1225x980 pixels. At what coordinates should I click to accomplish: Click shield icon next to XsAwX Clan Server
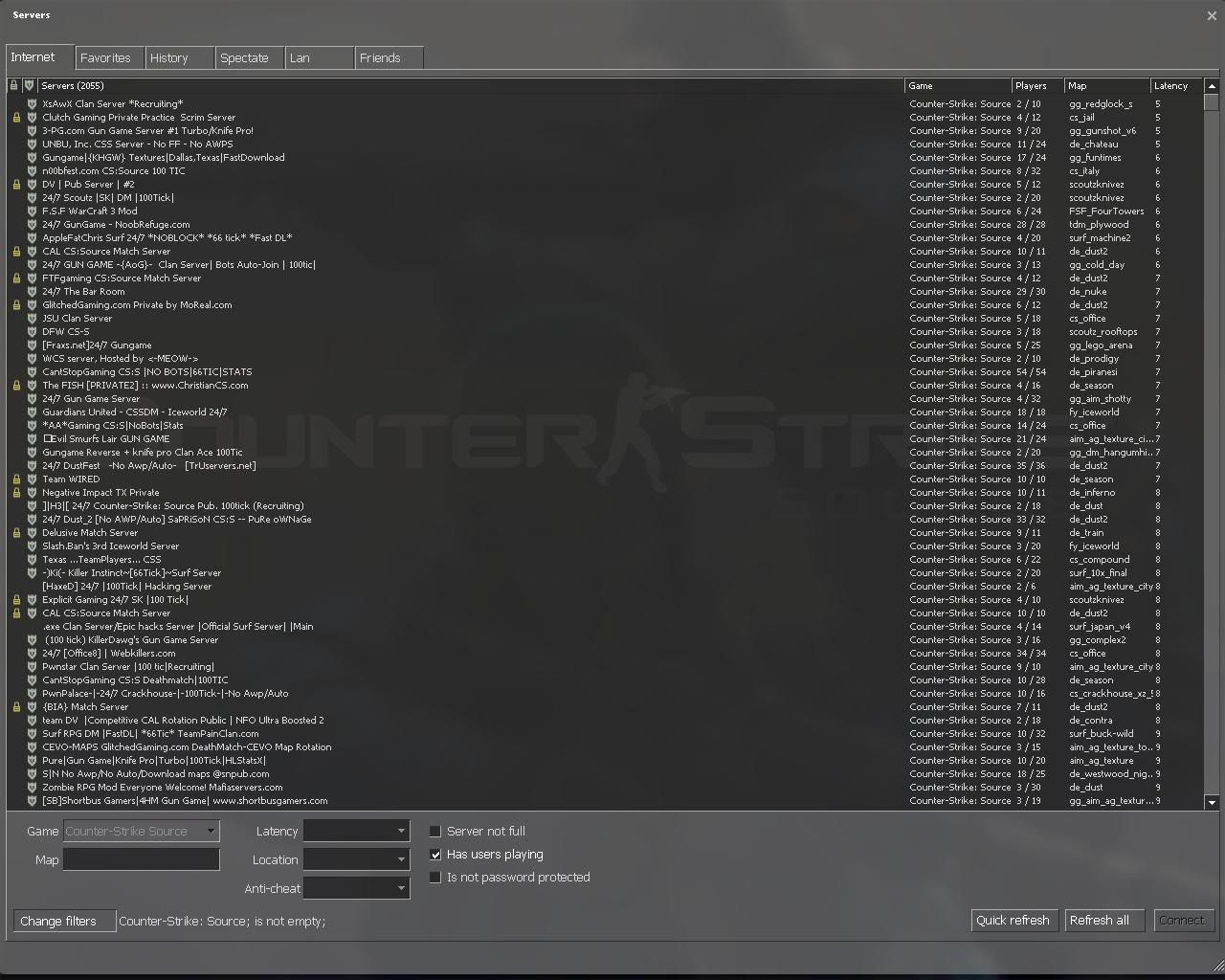(x=32, y=104)
